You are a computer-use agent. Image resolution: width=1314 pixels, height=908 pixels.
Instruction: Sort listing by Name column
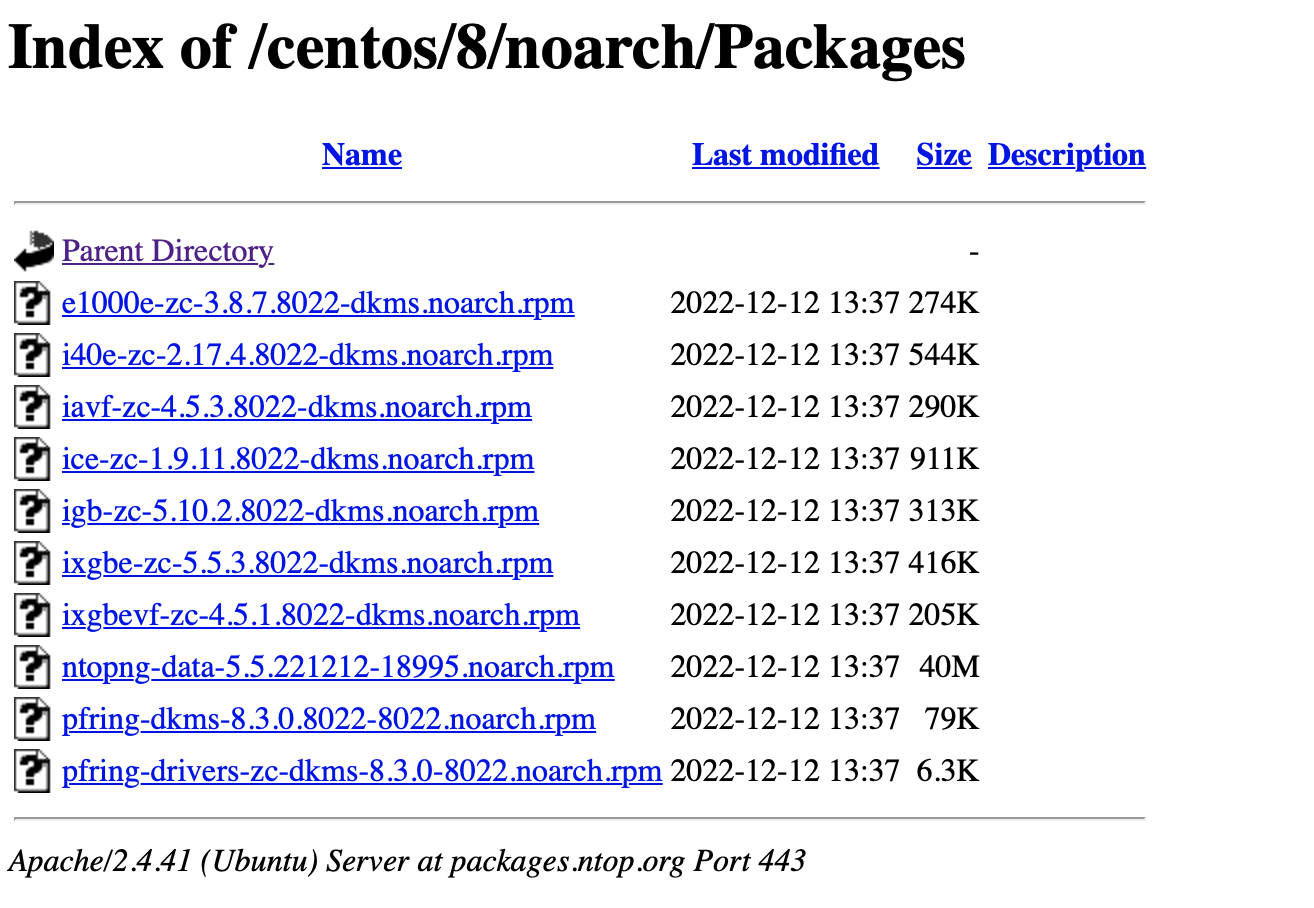click(361, 155)
